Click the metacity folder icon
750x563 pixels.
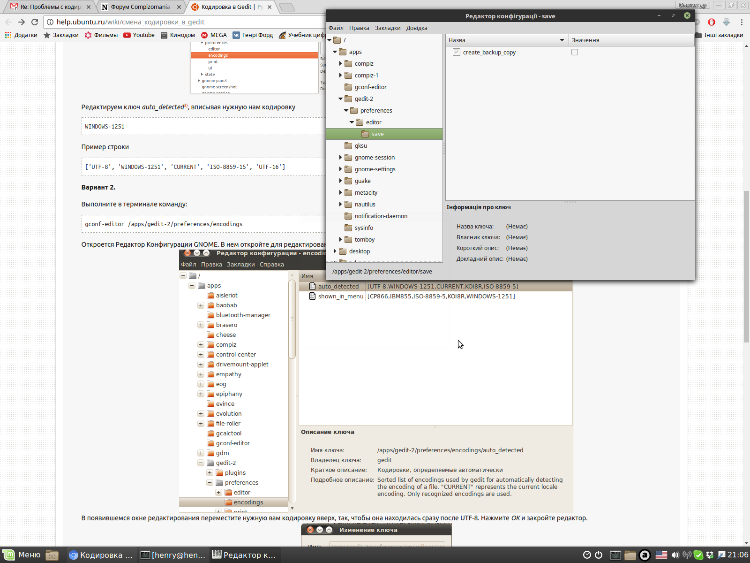(x=349, y=192)
